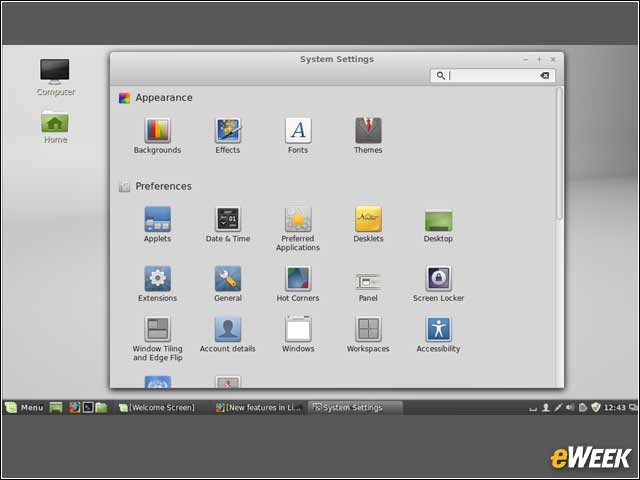Open the Hot Corners settings
Viewport: 640px width, 480px height.
[x=298, y=284]
